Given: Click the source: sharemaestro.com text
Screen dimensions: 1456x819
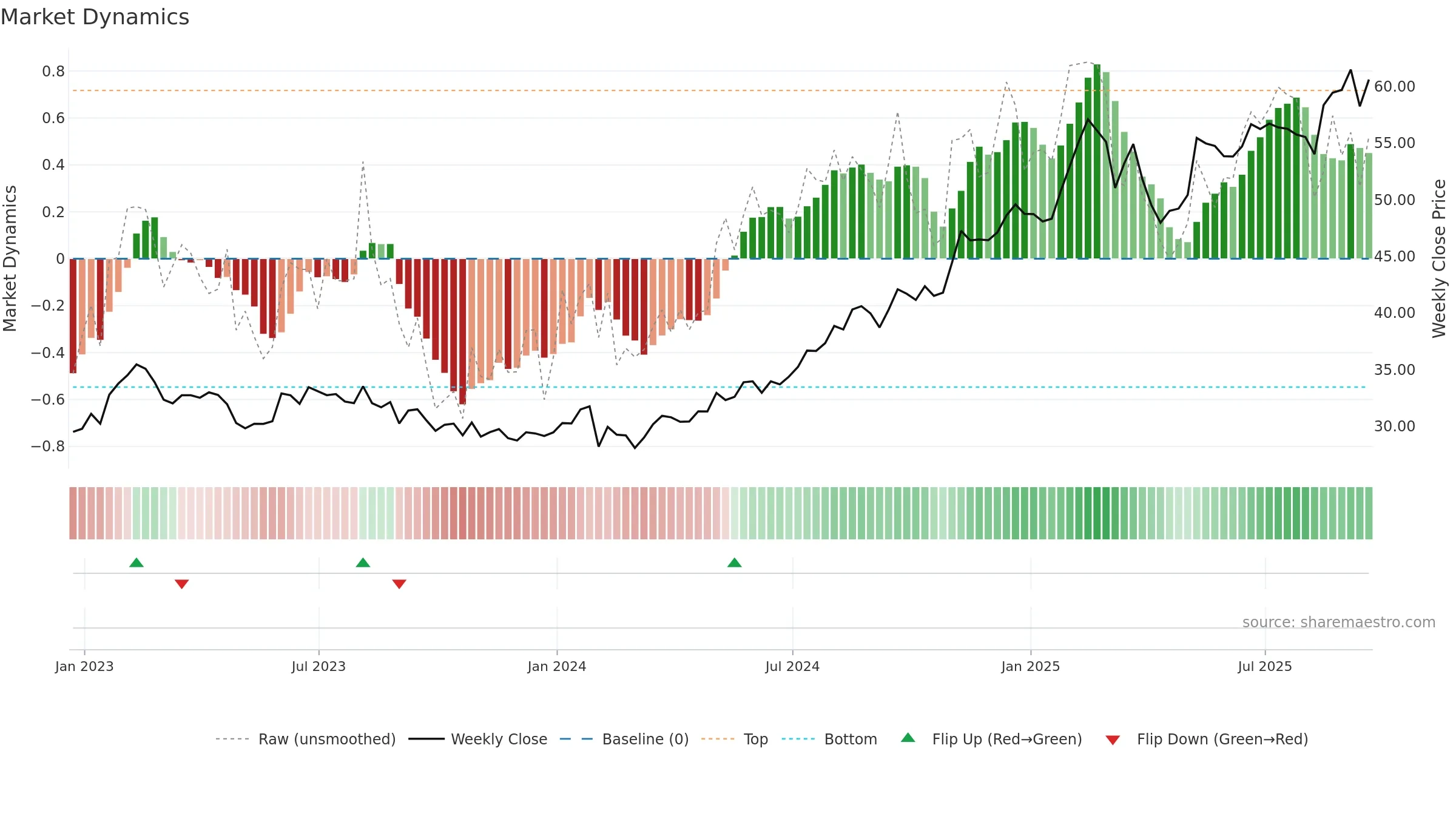Looking at the screenshot, I should pyautogui.click(x=1338, y=622).
